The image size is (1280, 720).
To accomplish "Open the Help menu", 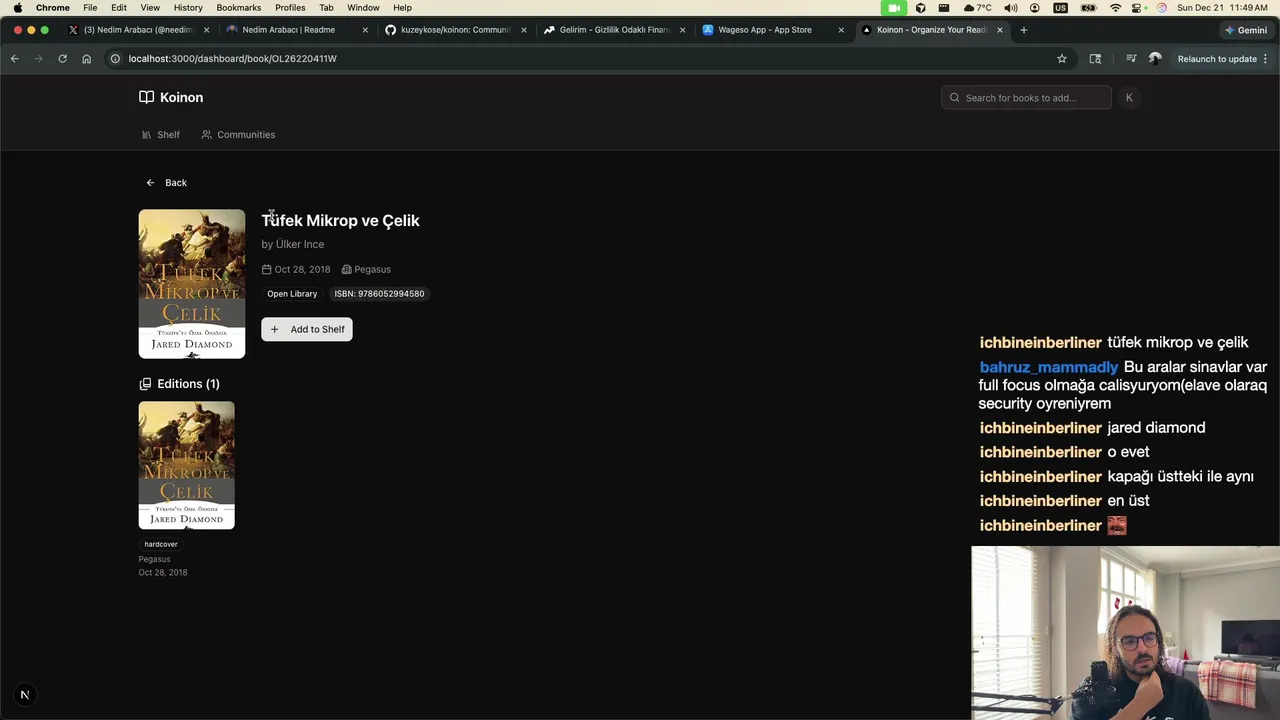I will (402, 7).
